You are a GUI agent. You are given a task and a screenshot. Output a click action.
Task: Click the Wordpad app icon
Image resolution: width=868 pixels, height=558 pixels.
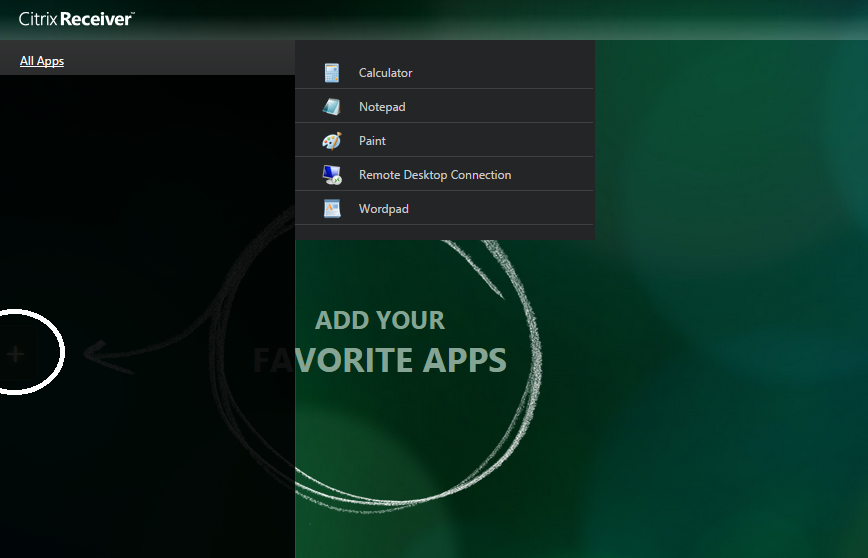click(332, 209)
